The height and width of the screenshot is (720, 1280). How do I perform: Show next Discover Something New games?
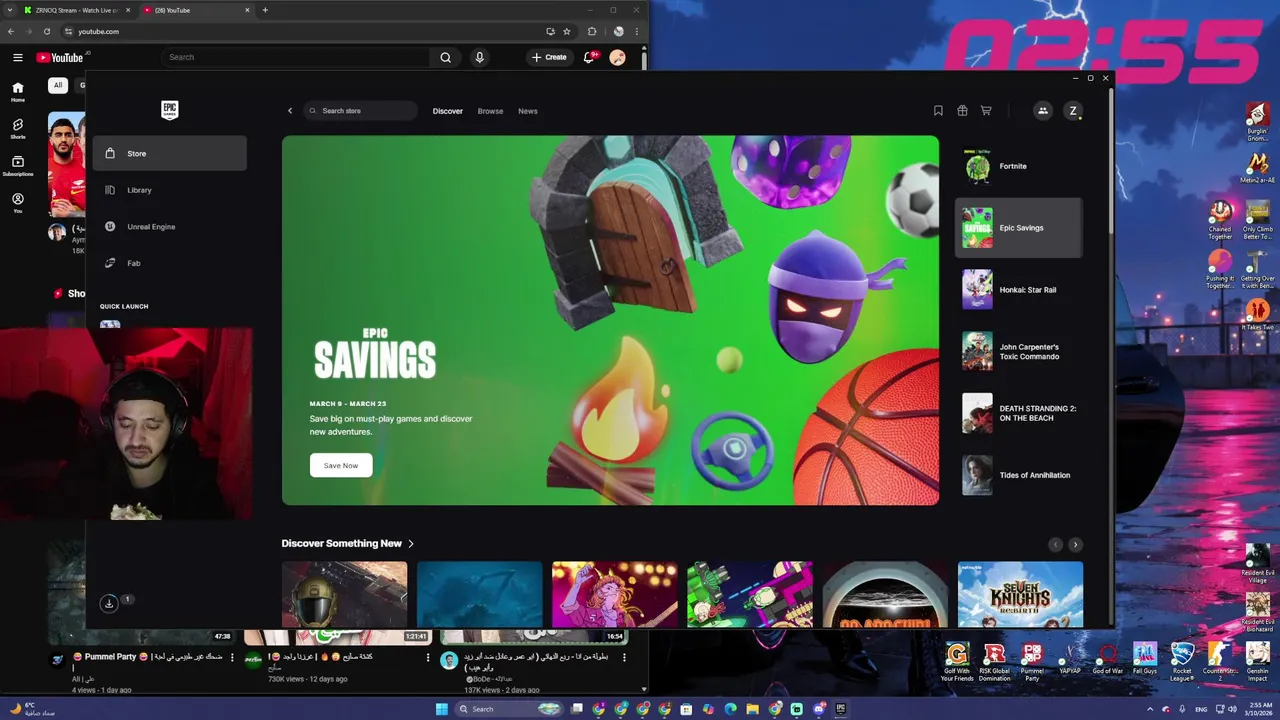pos(1075,545)
